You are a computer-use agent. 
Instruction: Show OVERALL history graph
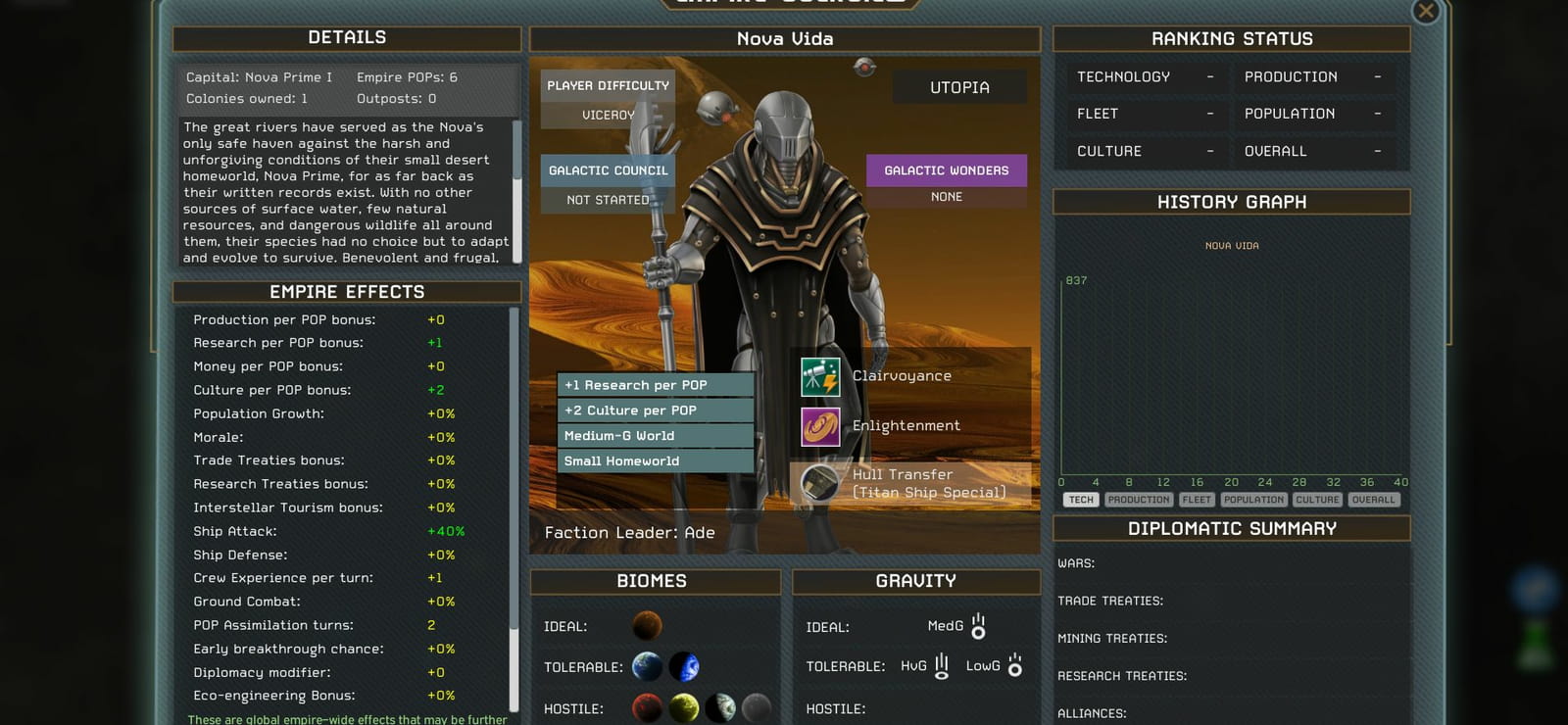pos(1374,500)
